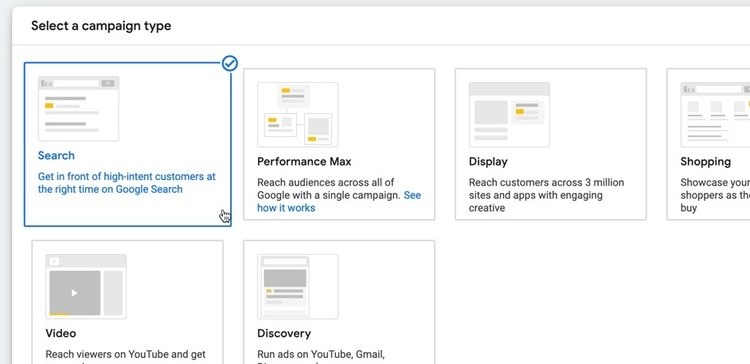
Task: Click the Shopping campaign illustration icon
Action: (716, 114)
